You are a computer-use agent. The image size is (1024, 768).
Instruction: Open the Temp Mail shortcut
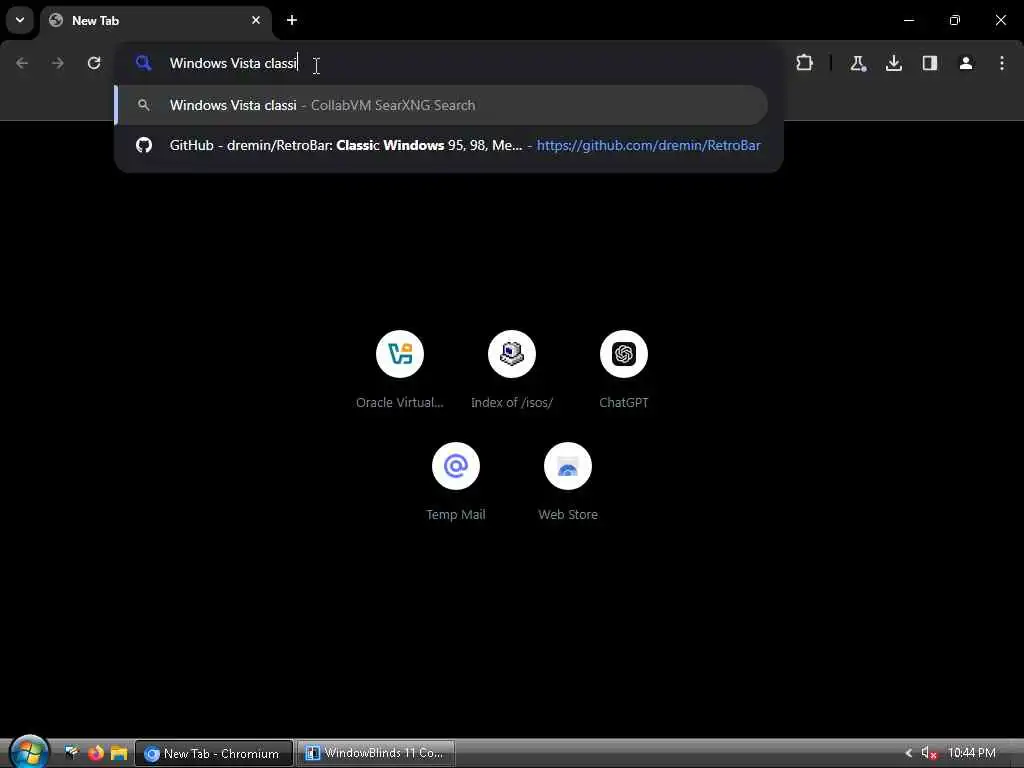(x=456, y=466)
